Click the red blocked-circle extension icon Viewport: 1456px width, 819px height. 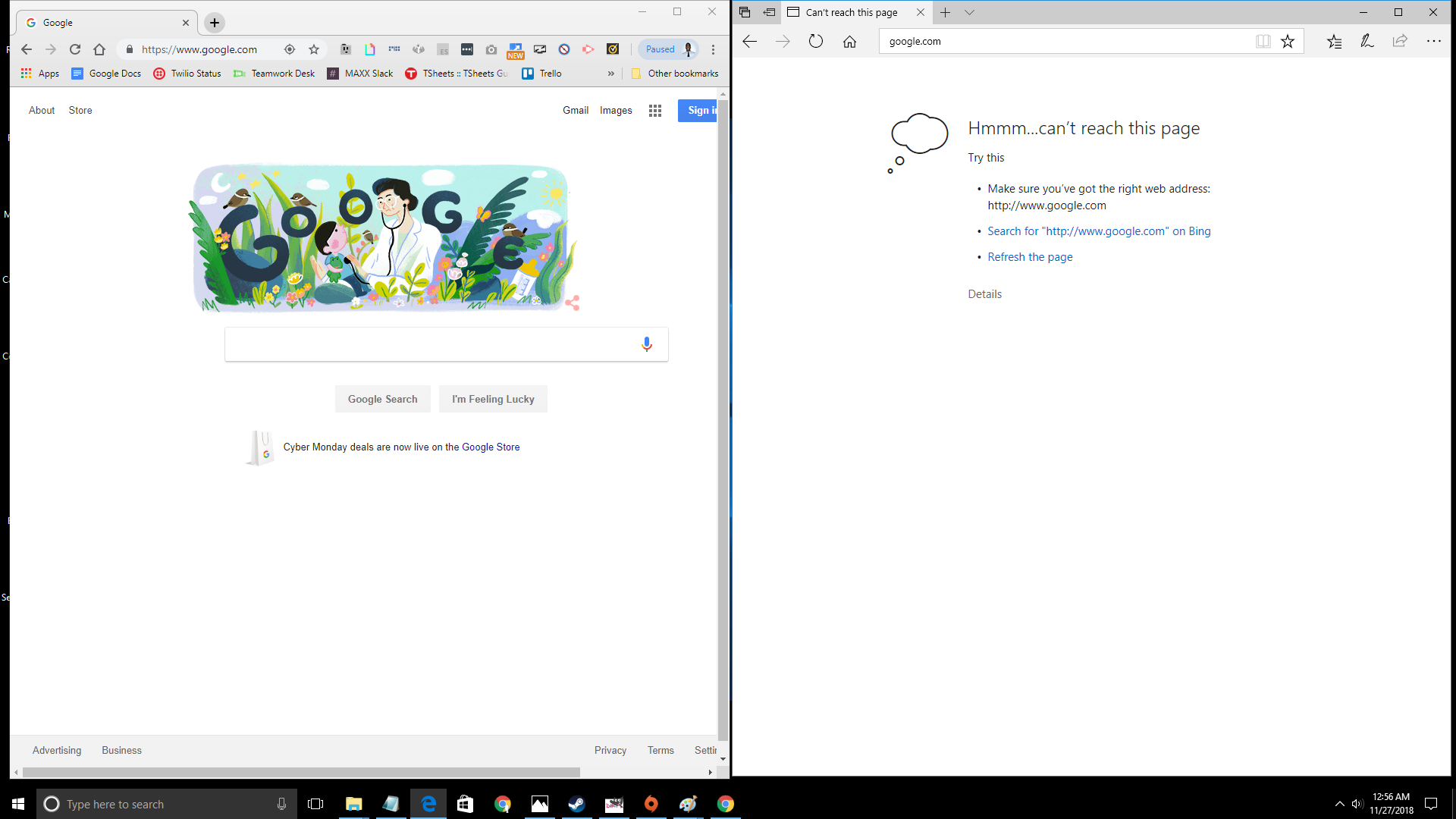coord(564,49)
